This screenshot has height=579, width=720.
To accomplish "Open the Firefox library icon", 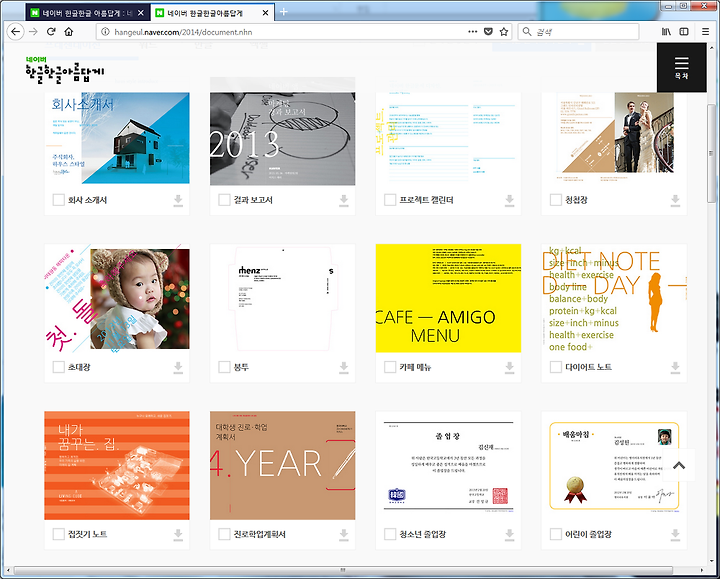I will tap(666, 32).
